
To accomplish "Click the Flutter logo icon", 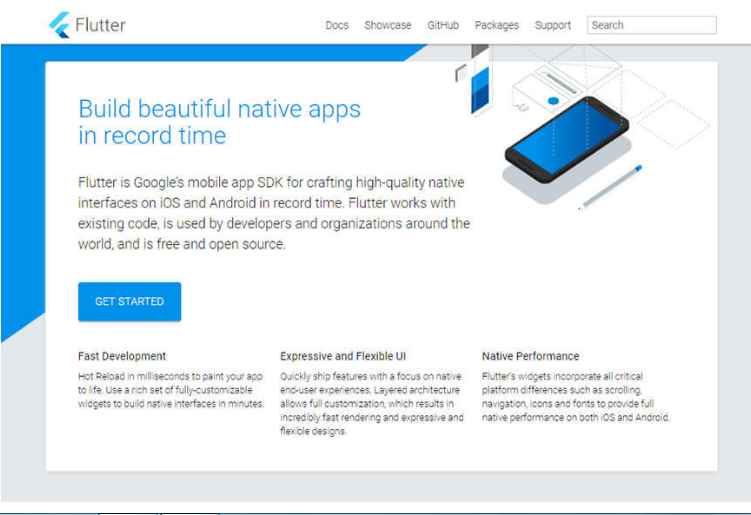I will pyautogui.click(x=59, y=25).
